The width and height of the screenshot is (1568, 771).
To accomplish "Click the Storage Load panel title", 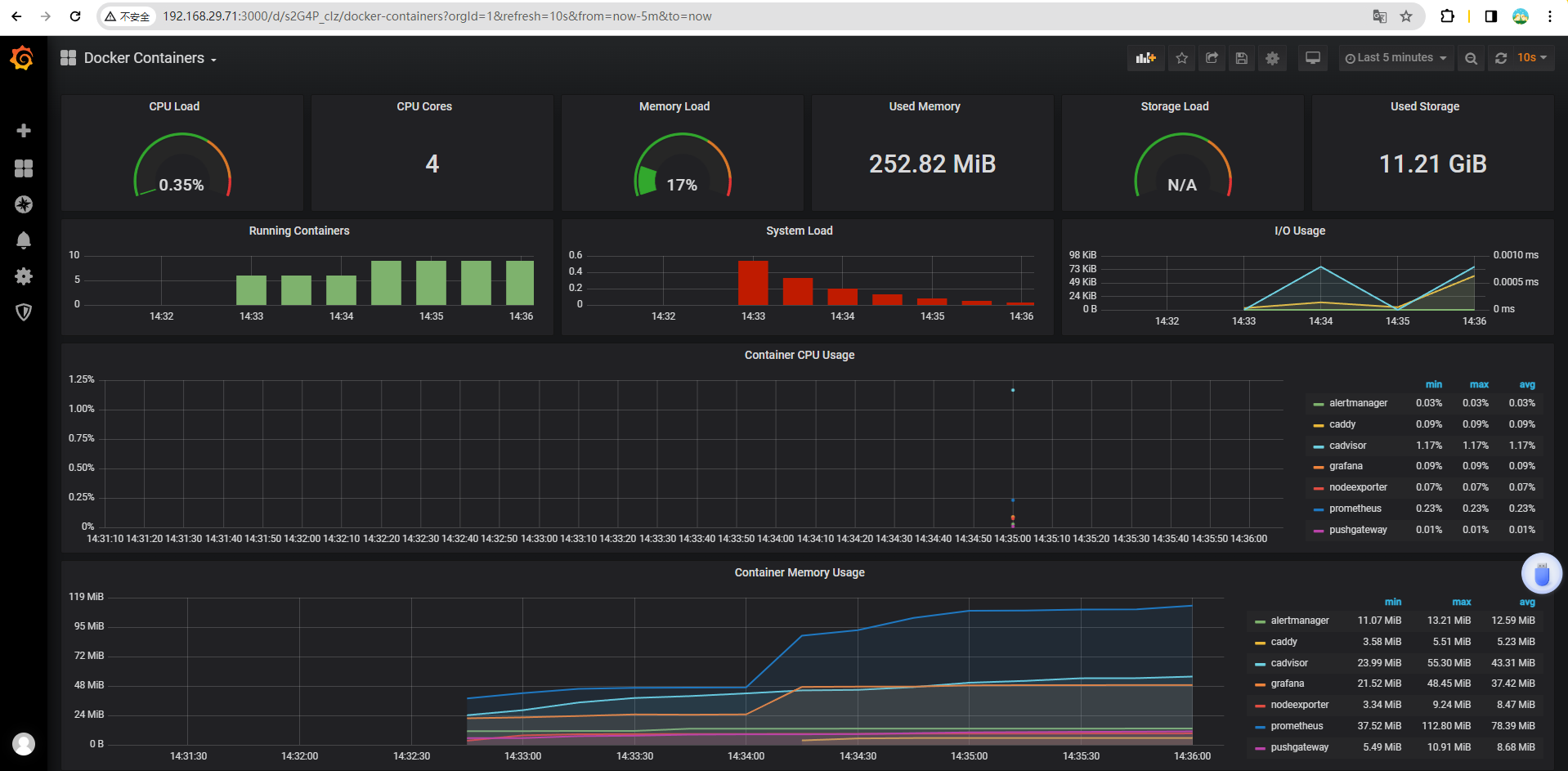I will point(1175,106).
